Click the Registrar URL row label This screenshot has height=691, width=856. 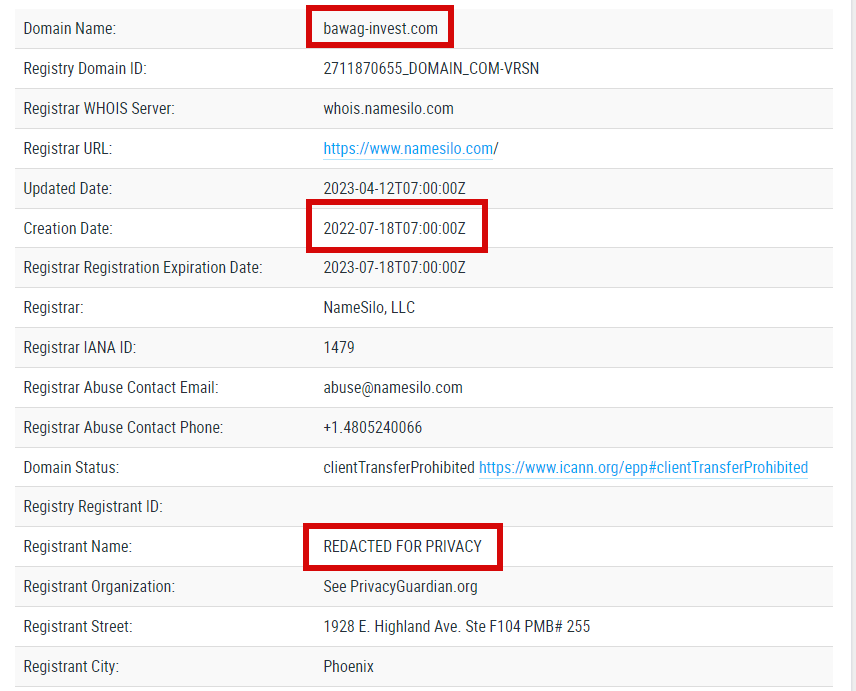tap(68, 149)
